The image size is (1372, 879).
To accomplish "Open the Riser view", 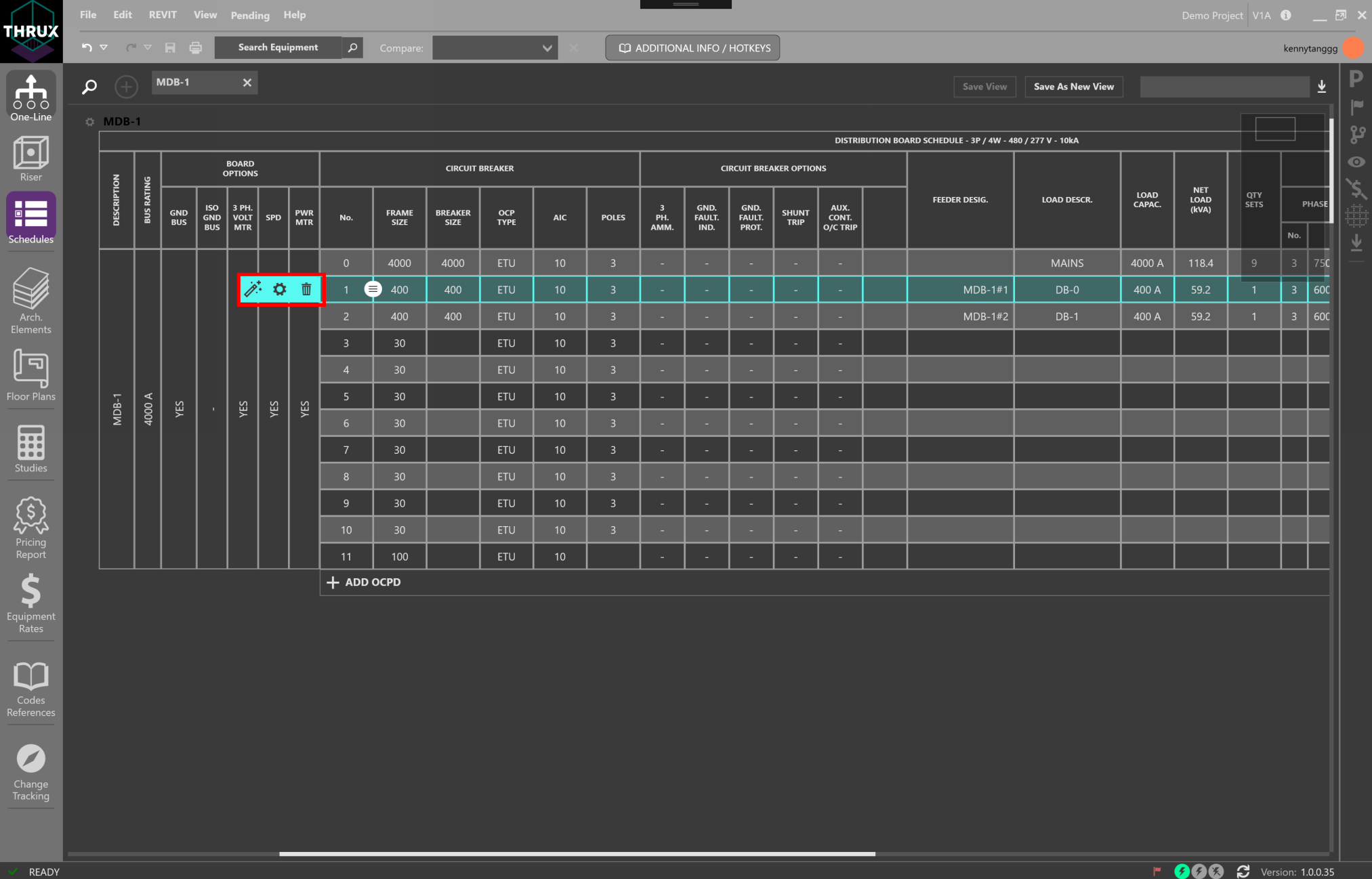I will point(30,158).
